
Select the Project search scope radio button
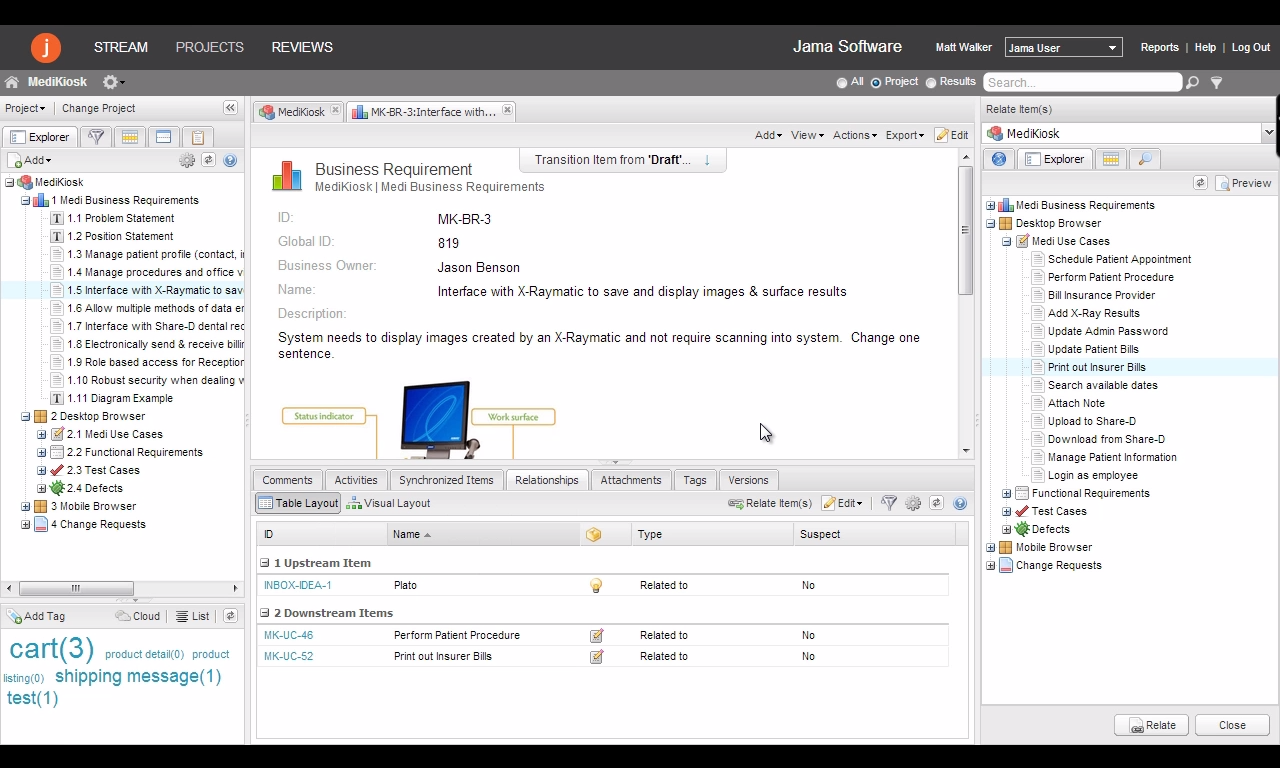click(876, 83)
